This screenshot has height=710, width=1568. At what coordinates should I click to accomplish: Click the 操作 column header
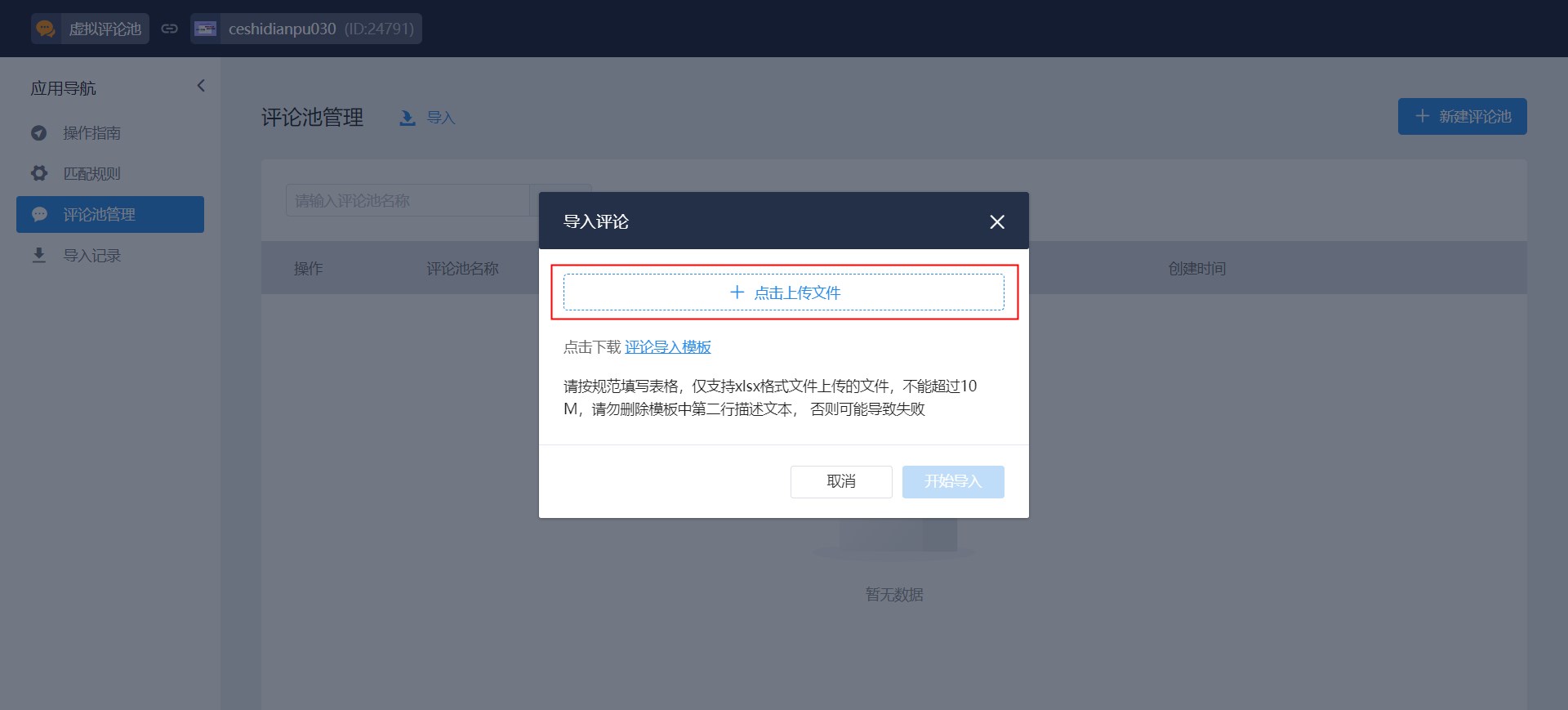click(x=309, y=268)
